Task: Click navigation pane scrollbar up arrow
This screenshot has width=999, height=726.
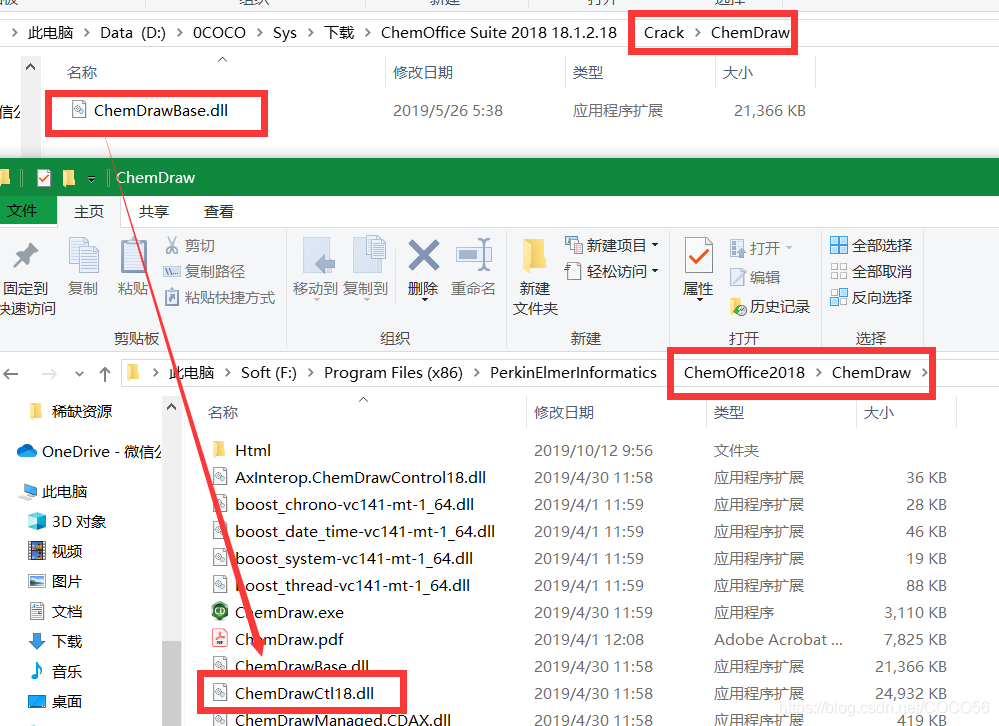Action: (x=171, y=406)
